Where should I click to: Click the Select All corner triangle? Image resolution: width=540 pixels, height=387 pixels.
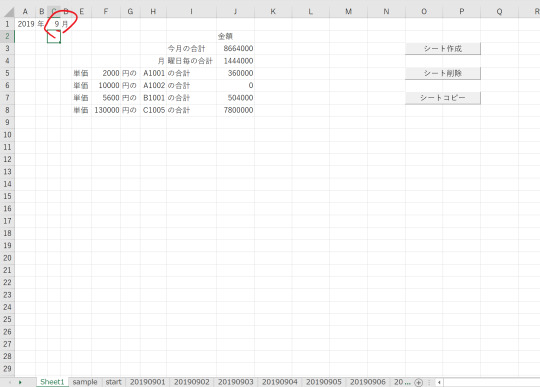coord(9,12)
